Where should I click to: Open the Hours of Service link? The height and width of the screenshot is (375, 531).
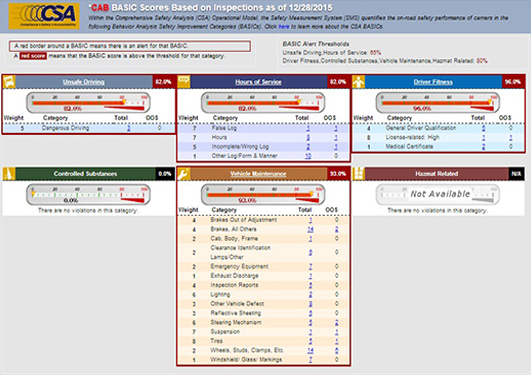coord(258,82)
